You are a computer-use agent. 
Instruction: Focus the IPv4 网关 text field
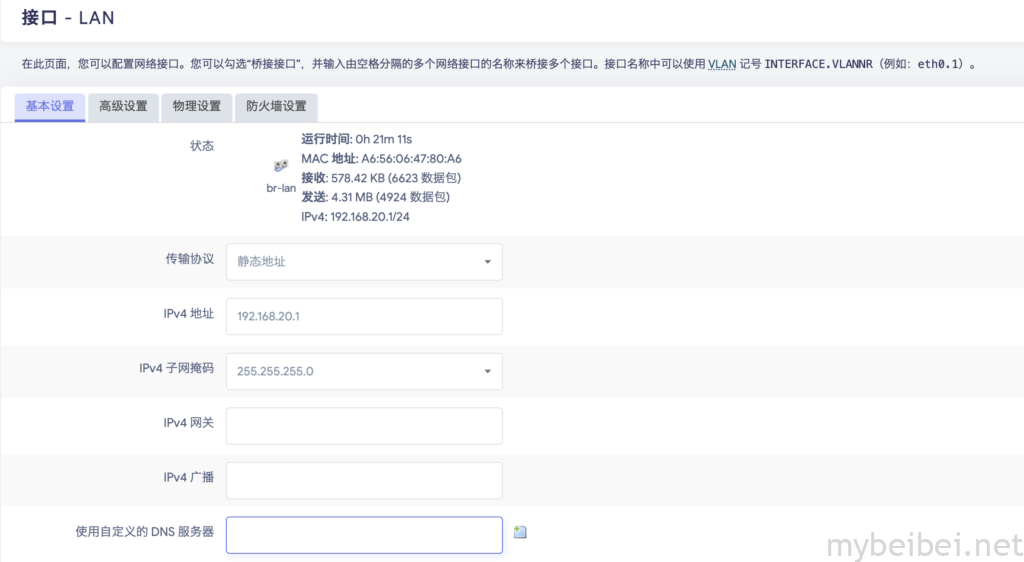coord(364,426)
